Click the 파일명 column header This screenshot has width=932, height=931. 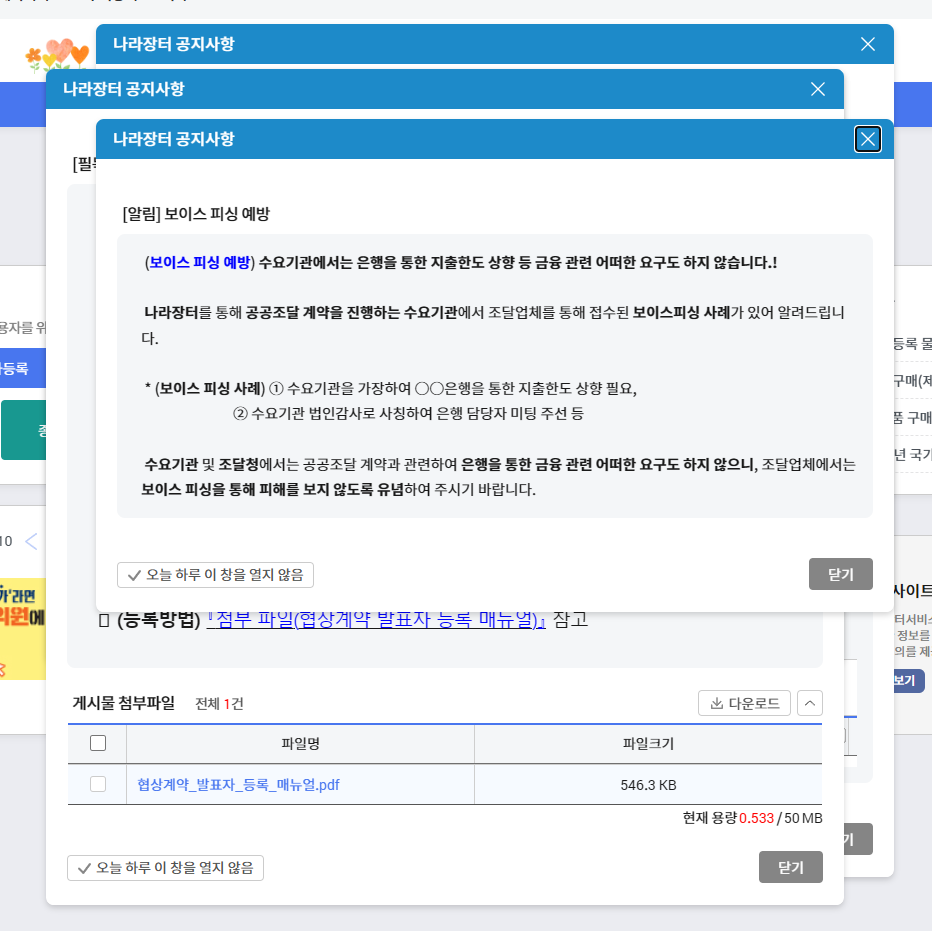[x=300, y=744]
